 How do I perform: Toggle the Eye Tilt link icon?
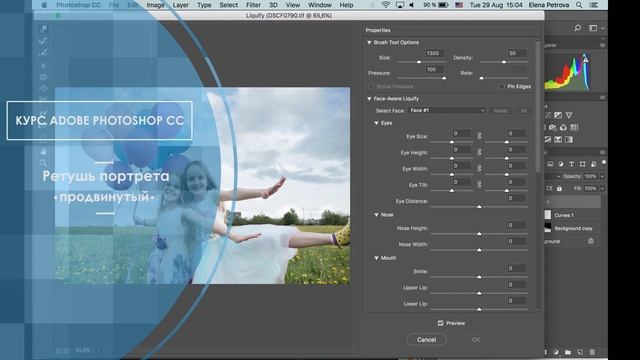tap(479, 184)
